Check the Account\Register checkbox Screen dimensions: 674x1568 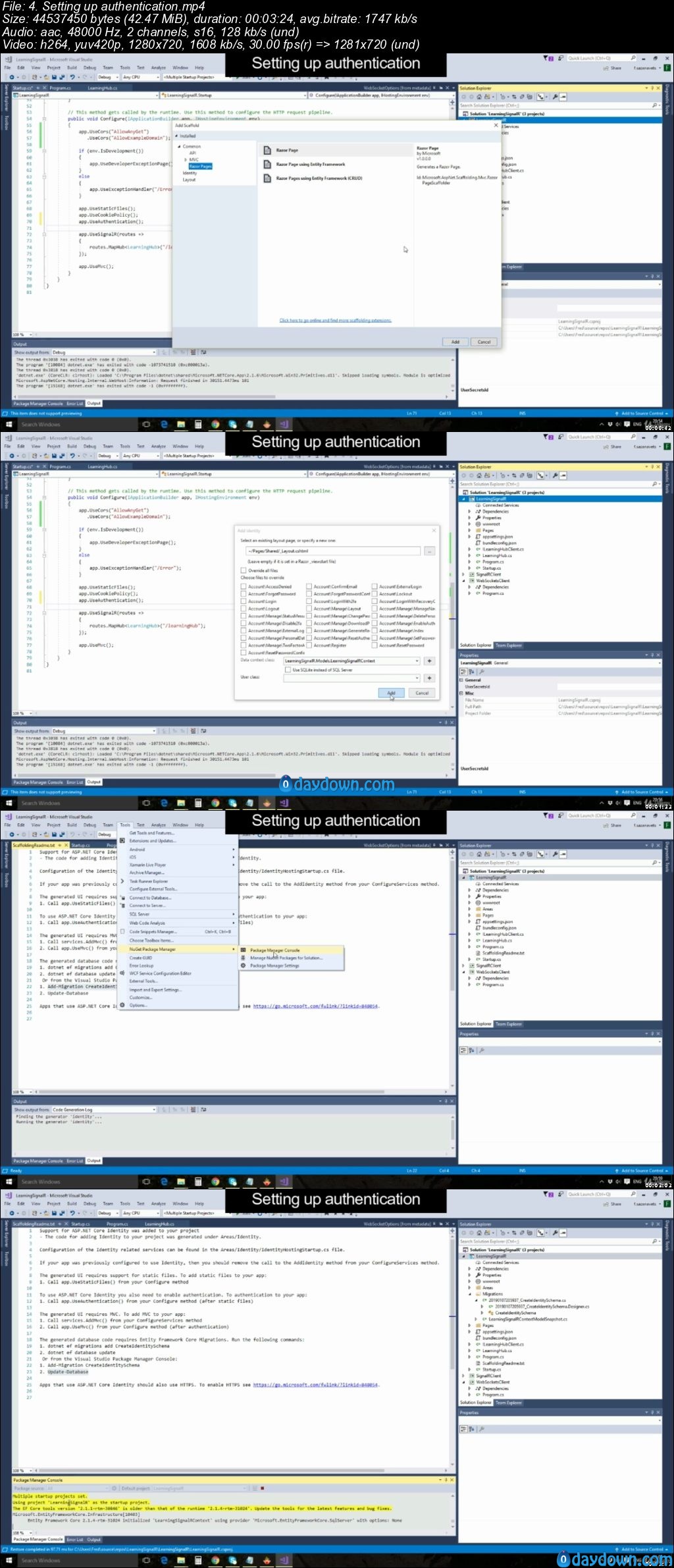point(309,645)
